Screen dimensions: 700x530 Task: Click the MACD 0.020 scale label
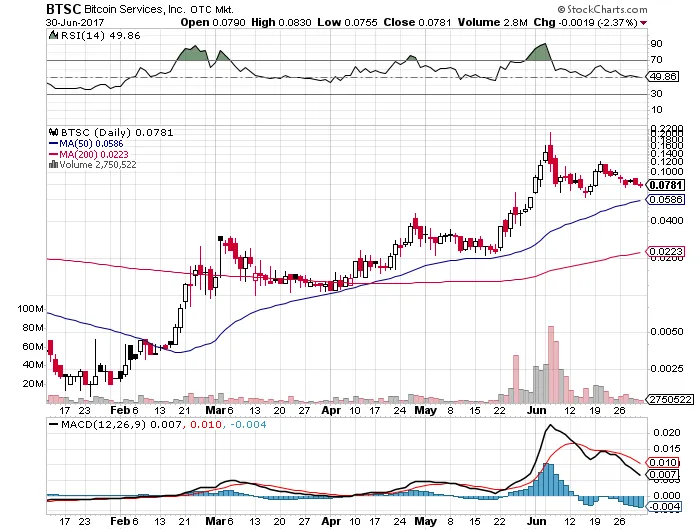tap(667, 433)
